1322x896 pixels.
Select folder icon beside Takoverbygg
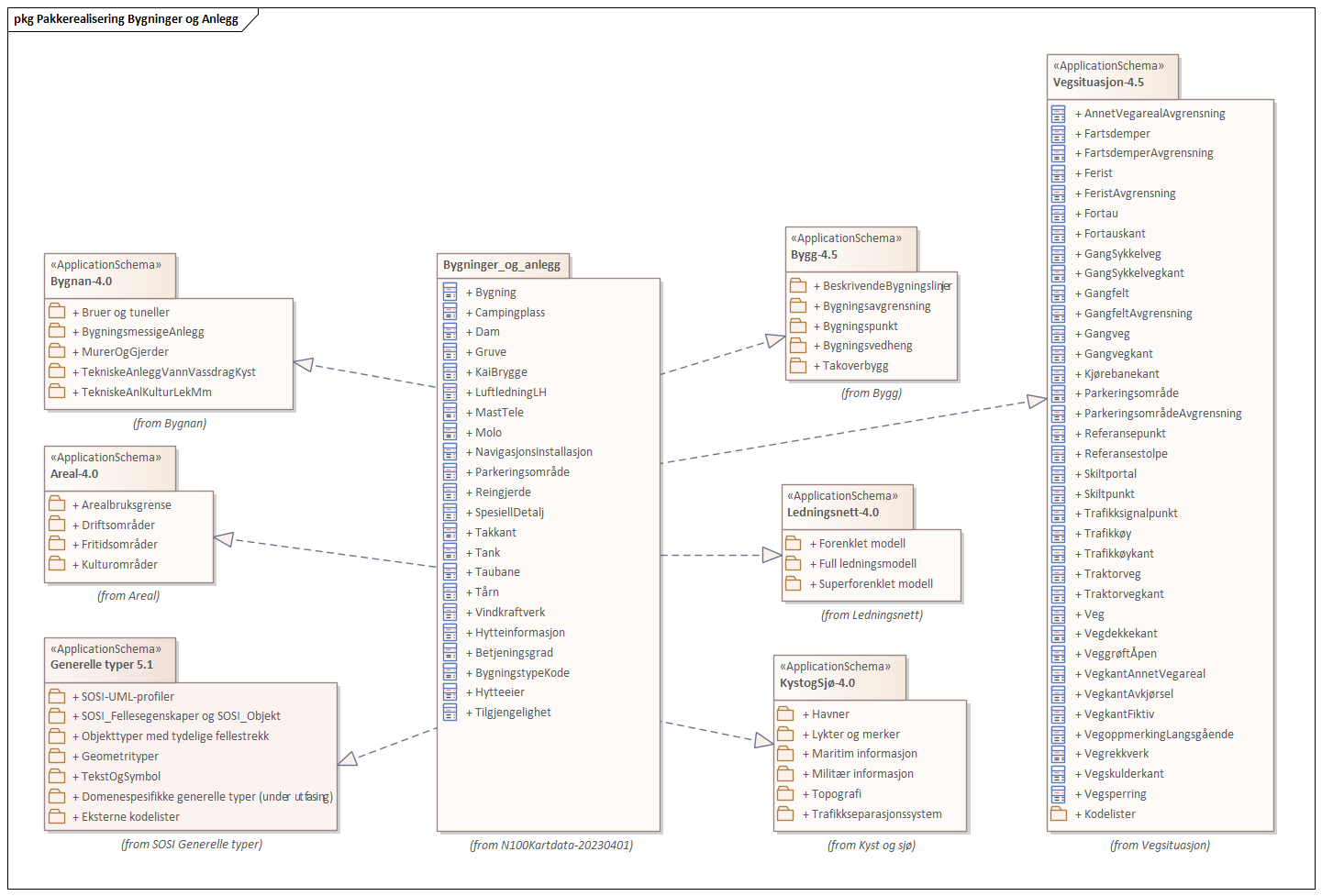pyautogui.click(x=798, y=365)
